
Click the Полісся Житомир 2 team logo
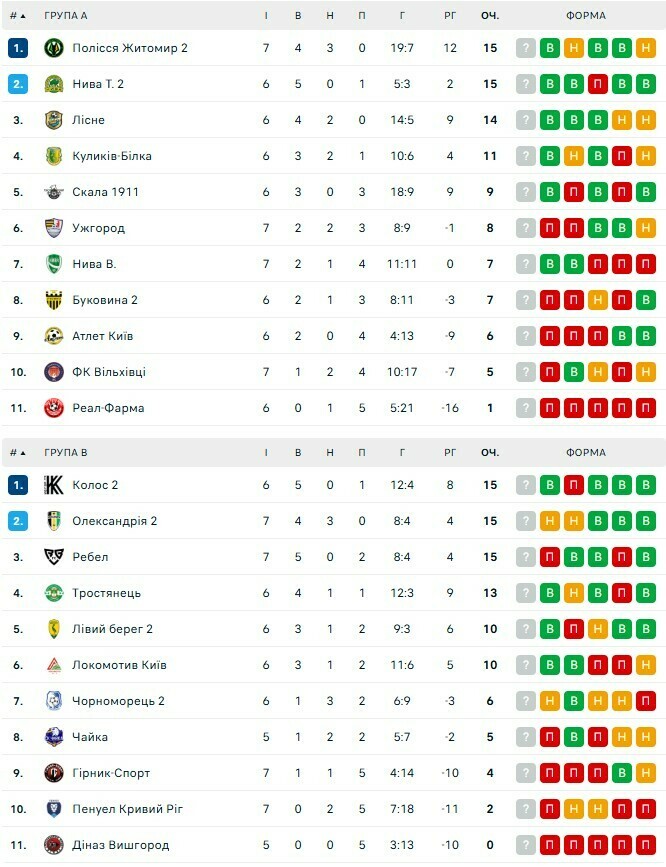click(x=54, y=48)
